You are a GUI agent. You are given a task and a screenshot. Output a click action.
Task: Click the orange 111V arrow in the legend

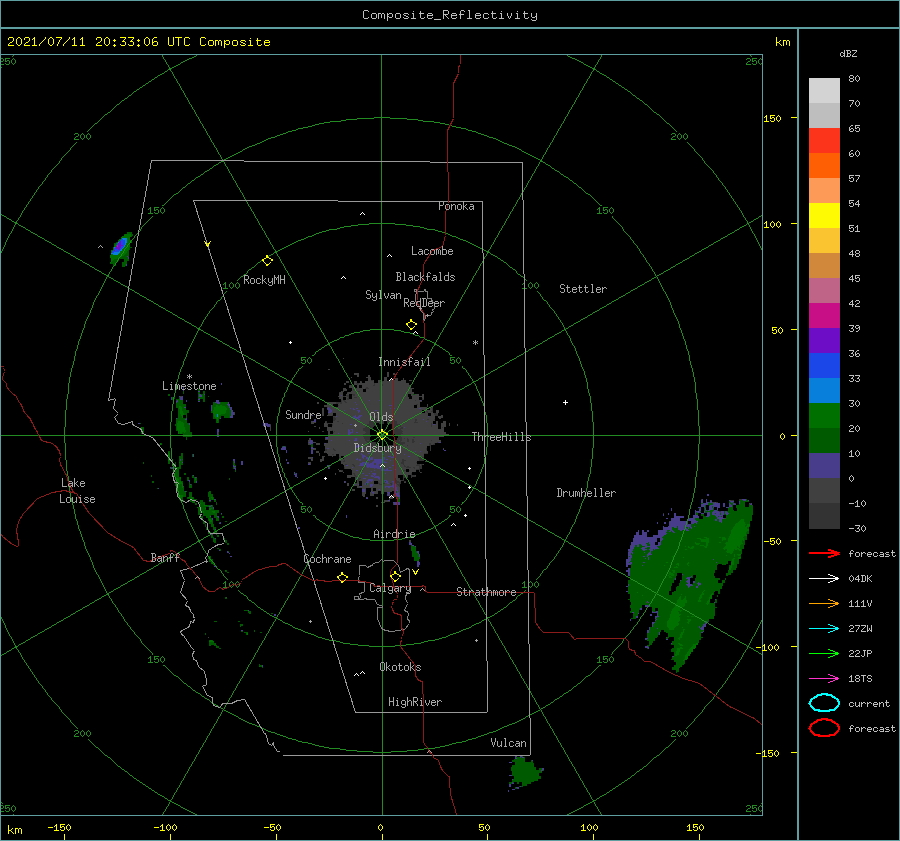(x=824, y=603)
